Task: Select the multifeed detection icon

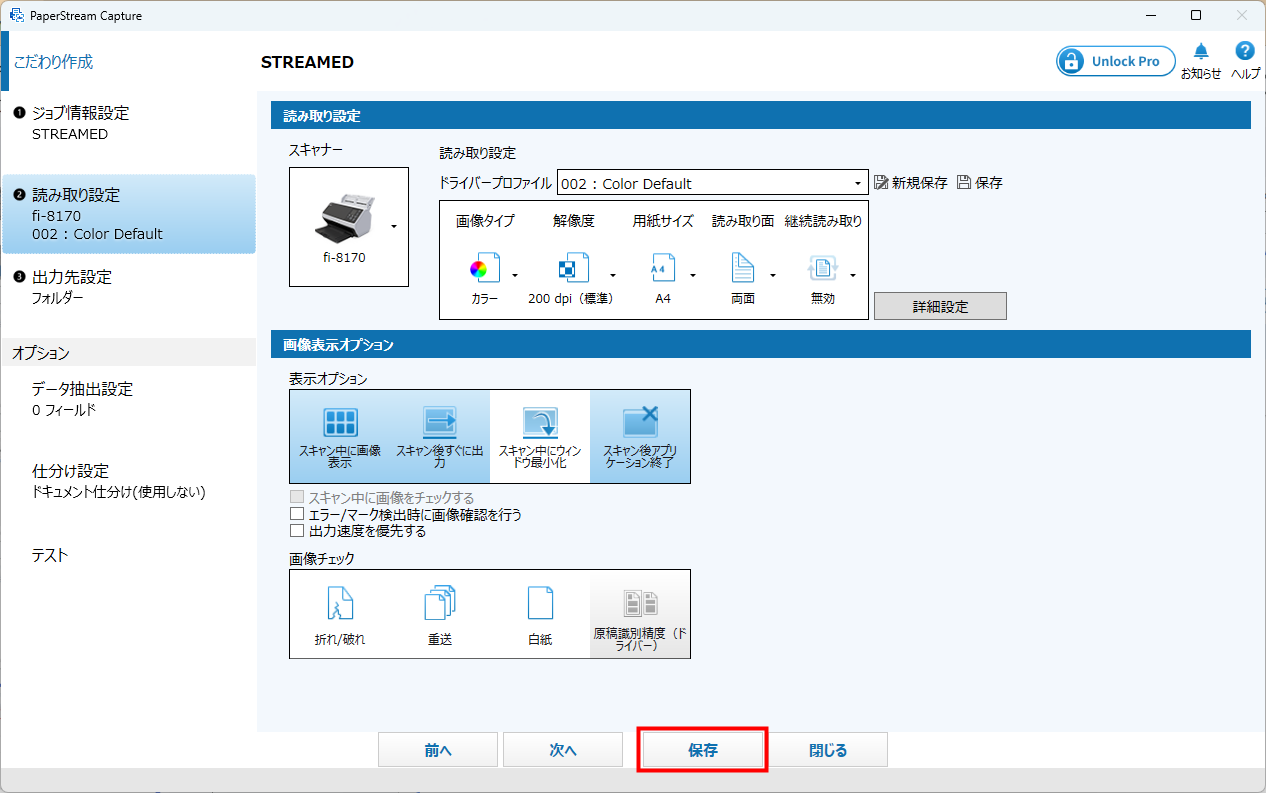Action: (440, 604)
